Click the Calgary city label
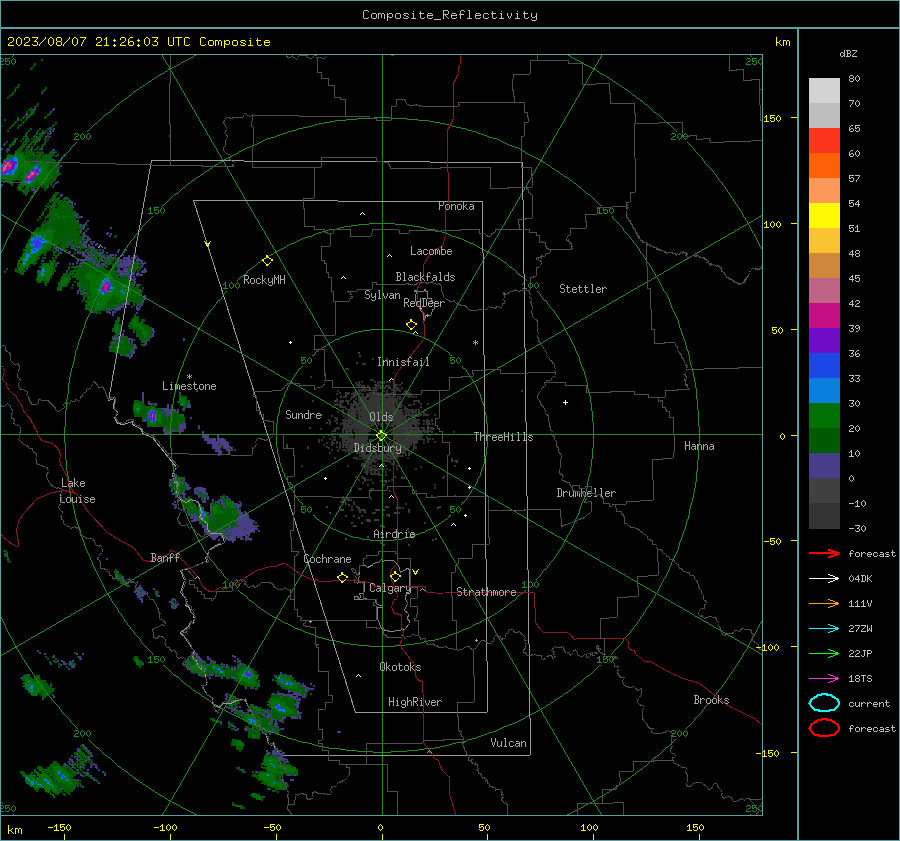Image resolution: width=900 pixels, height=841 pixels. [x=390, y=588]
